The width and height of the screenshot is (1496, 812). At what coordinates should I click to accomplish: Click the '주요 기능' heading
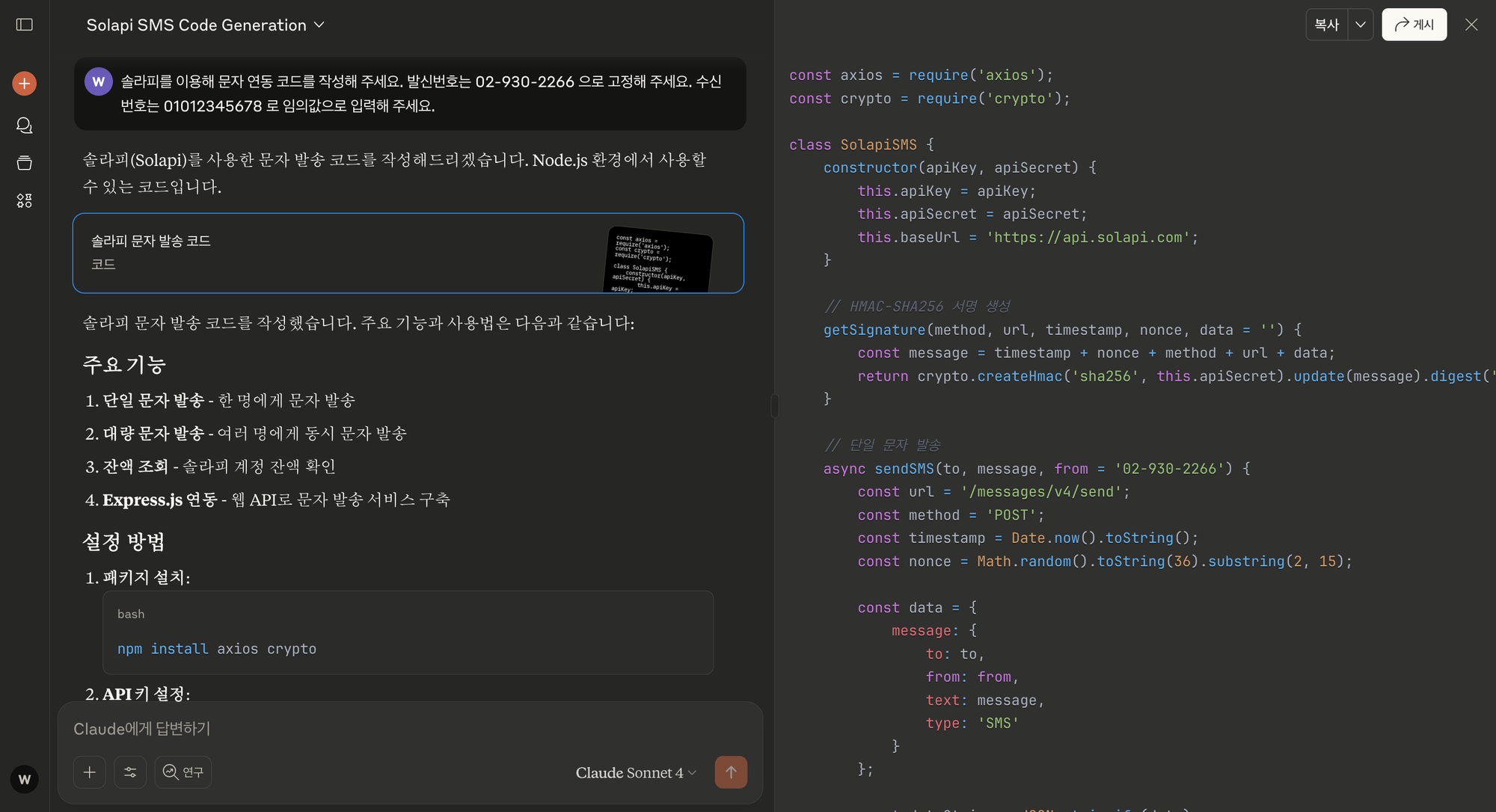click(124, 365)
